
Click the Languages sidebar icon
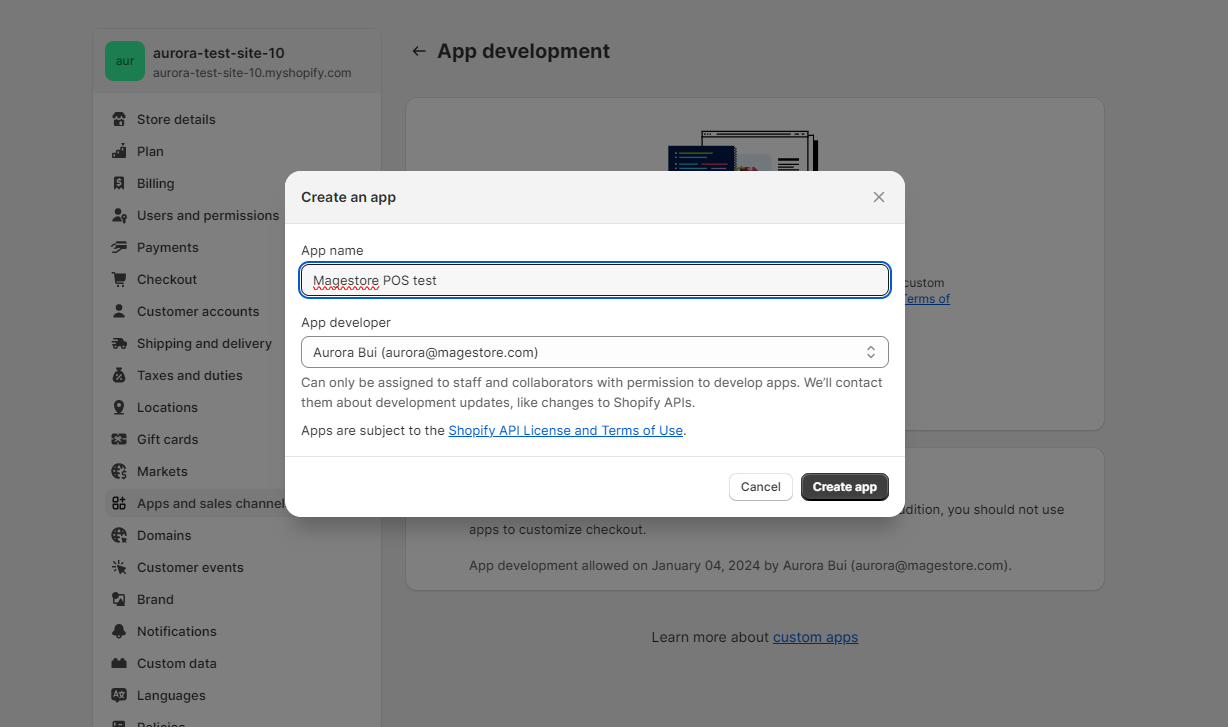(x=118, y=695)
